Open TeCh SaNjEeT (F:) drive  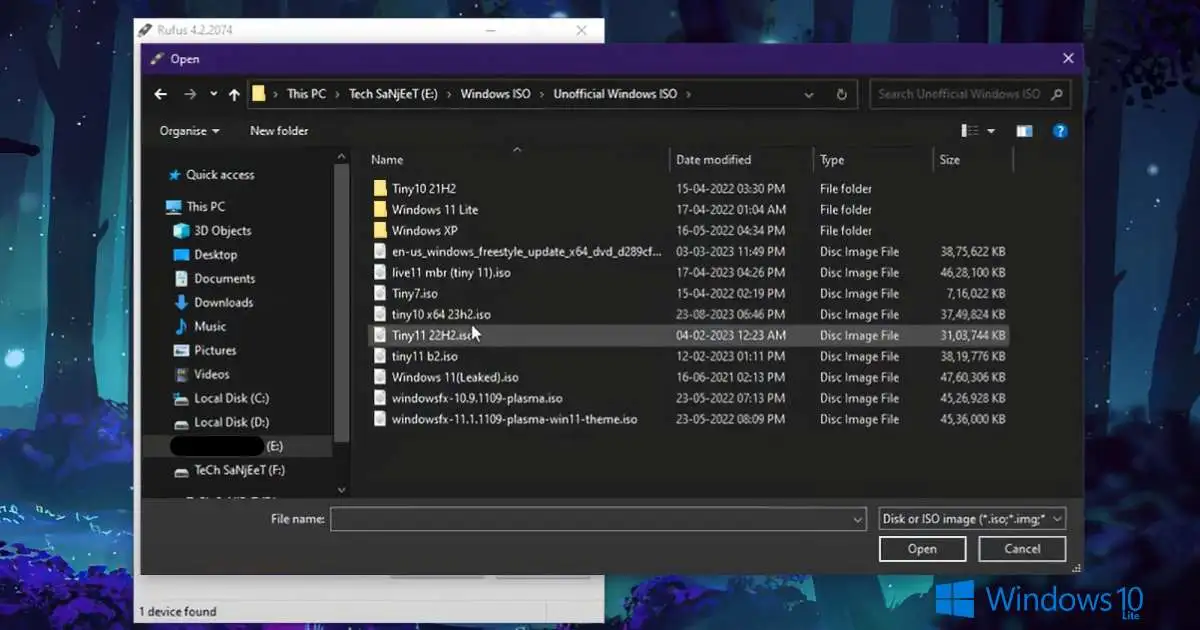tap(240, 470)
